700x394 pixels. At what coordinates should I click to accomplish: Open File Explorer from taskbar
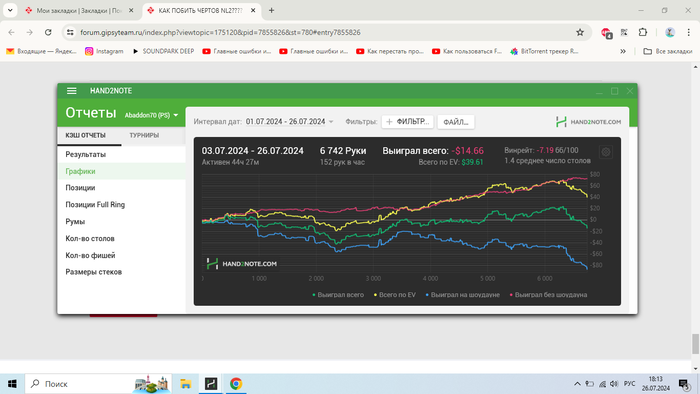tap(186, 384)
